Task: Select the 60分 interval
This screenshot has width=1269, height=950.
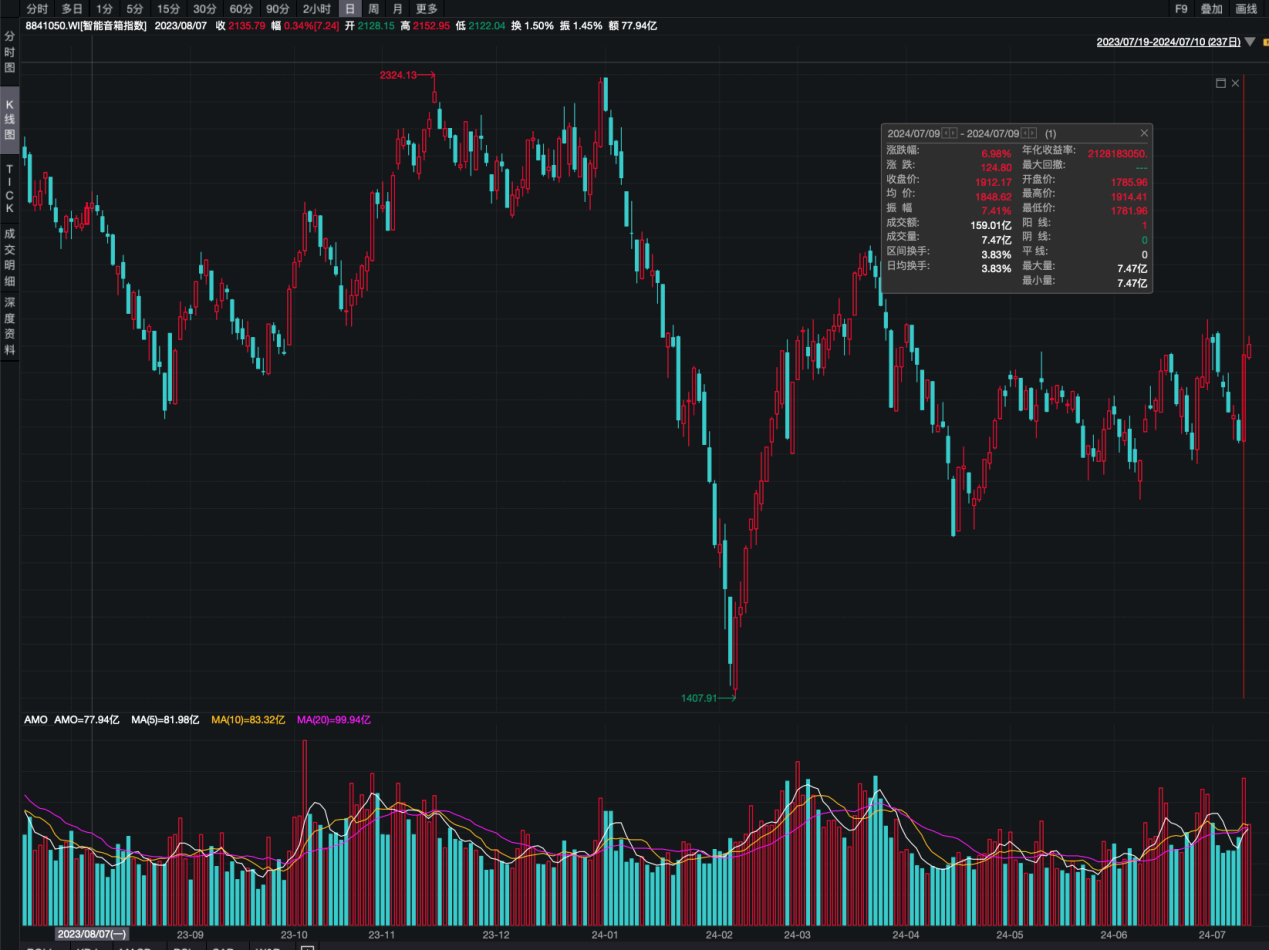Action: 241,8
